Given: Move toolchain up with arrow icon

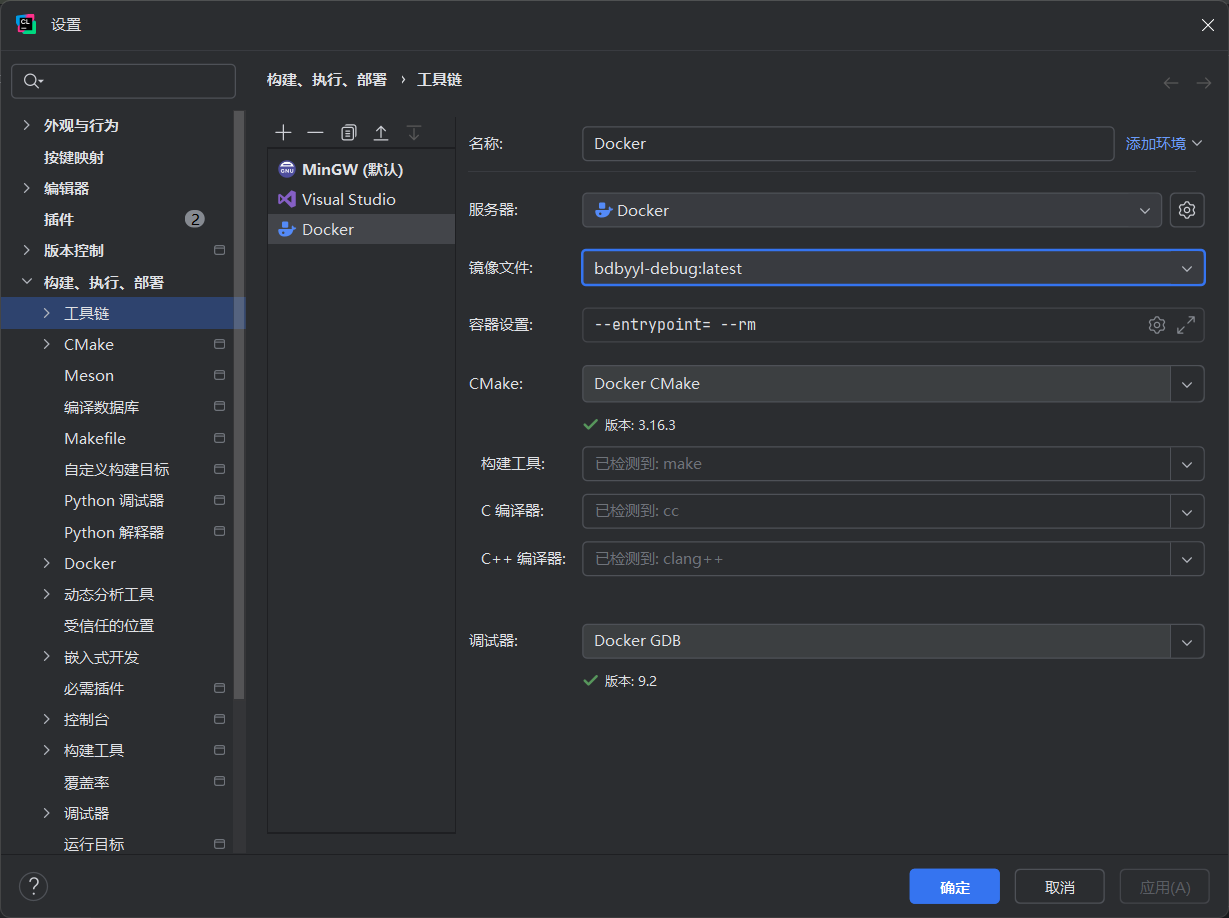Looking at the screenshot, I should [381, 133].
